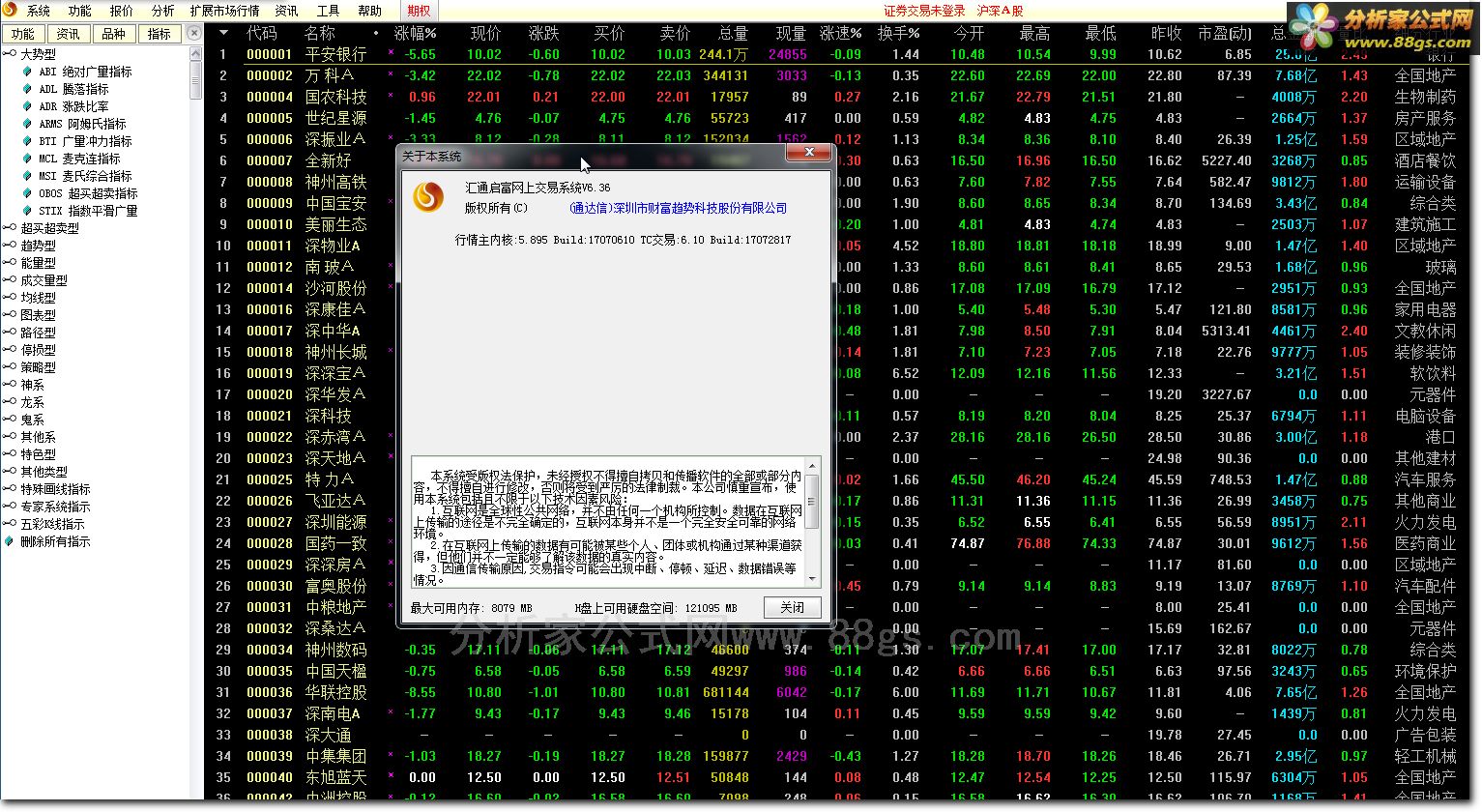Close the left sidebar with the round X

(x=194, y=33)
